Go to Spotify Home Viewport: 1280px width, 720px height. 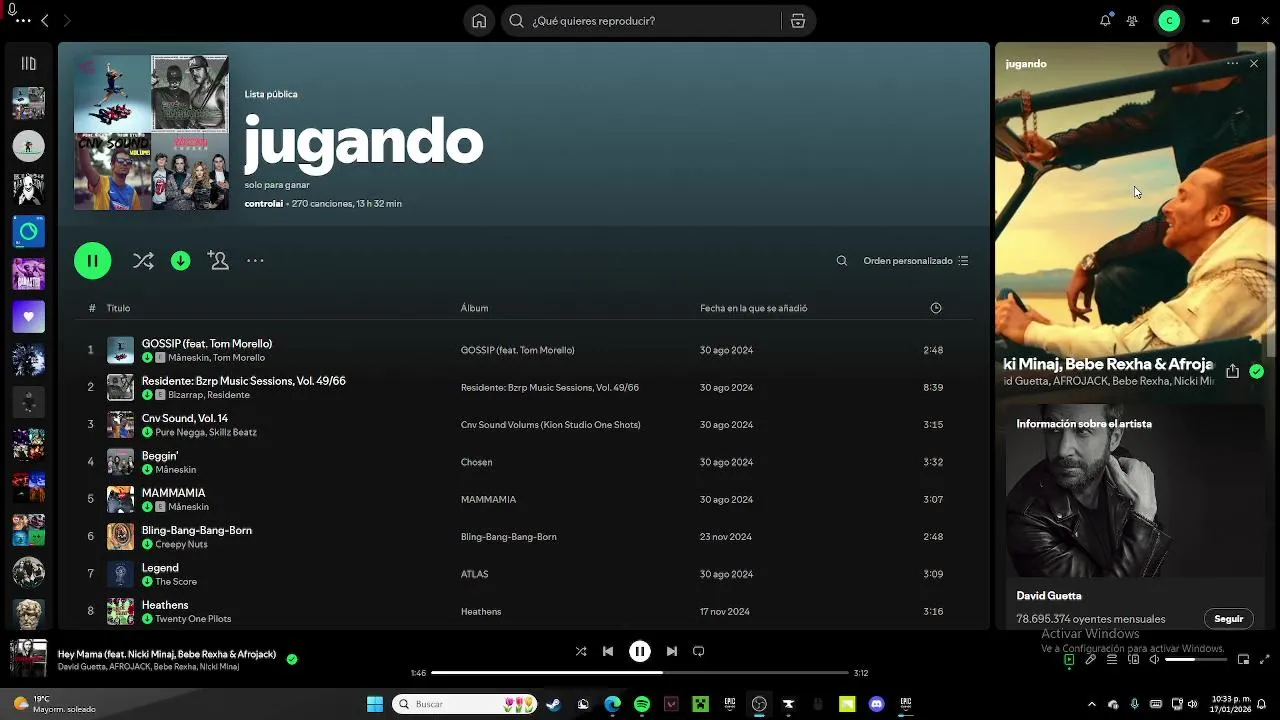pyautogui.click(x=479, y=21)
